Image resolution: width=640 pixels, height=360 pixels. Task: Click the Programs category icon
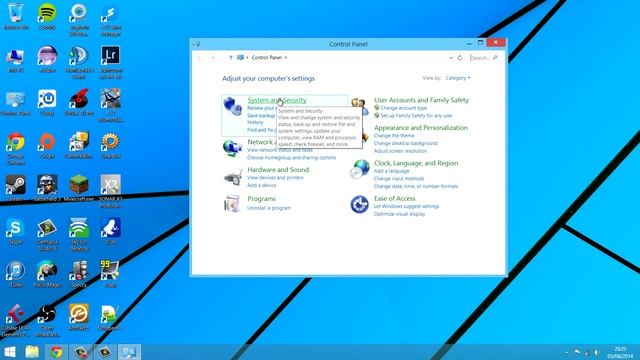(x=232, y=203)
